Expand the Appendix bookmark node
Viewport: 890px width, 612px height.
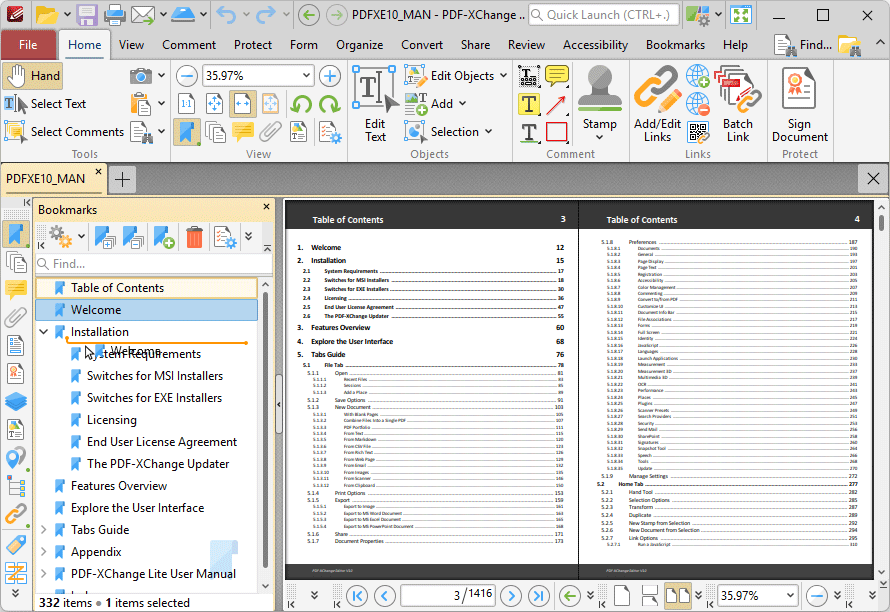pos(44,552)
